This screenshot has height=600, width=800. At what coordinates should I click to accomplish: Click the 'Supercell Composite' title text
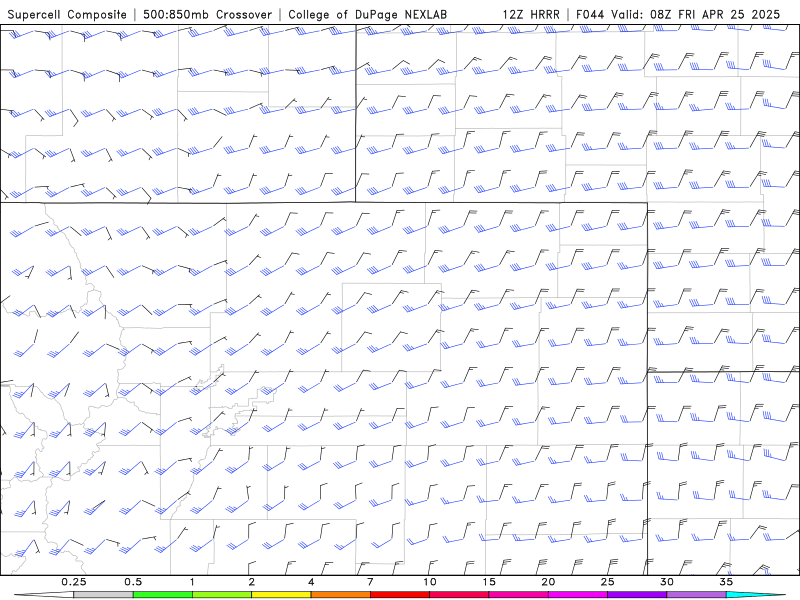click(67, 14)
